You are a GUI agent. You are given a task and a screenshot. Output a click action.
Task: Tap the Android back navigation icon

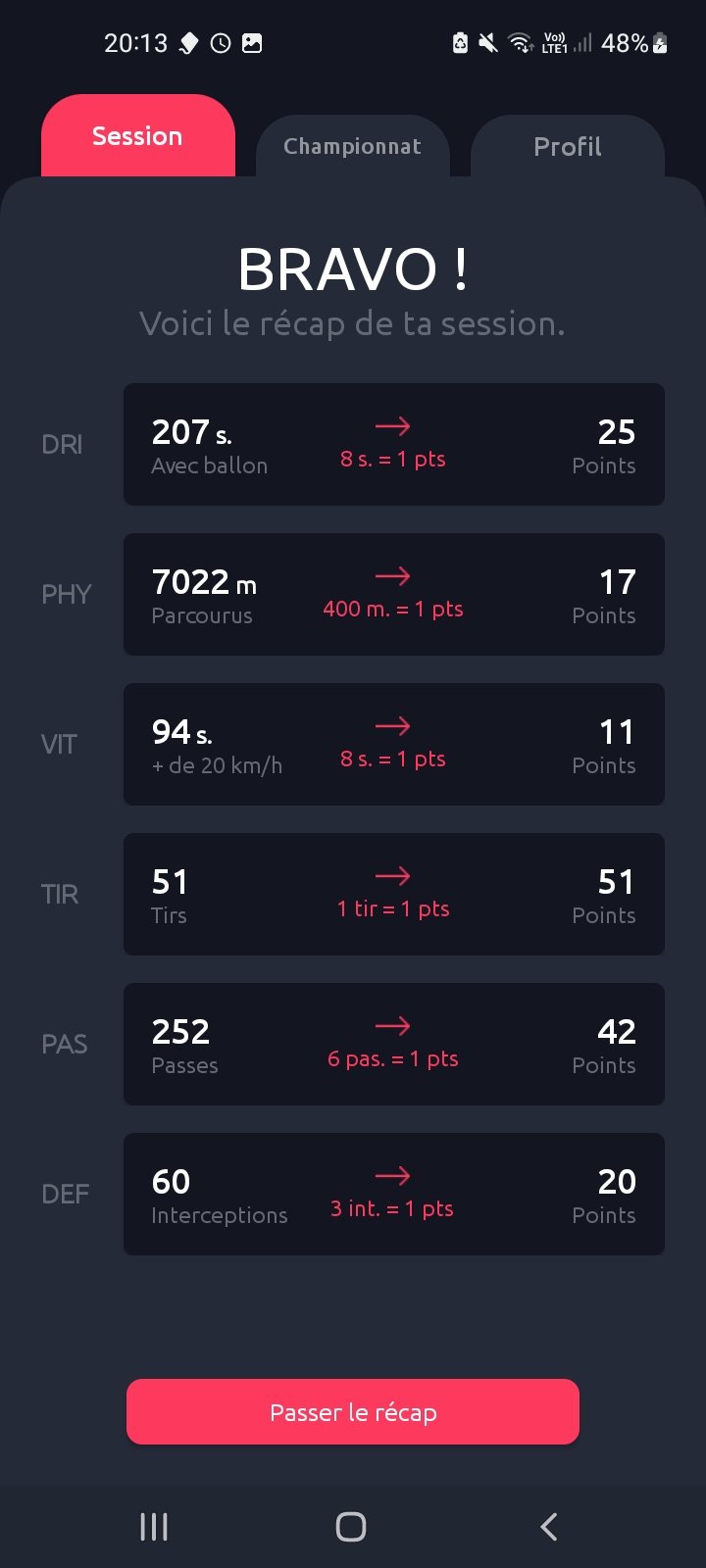click(549, 1526)
